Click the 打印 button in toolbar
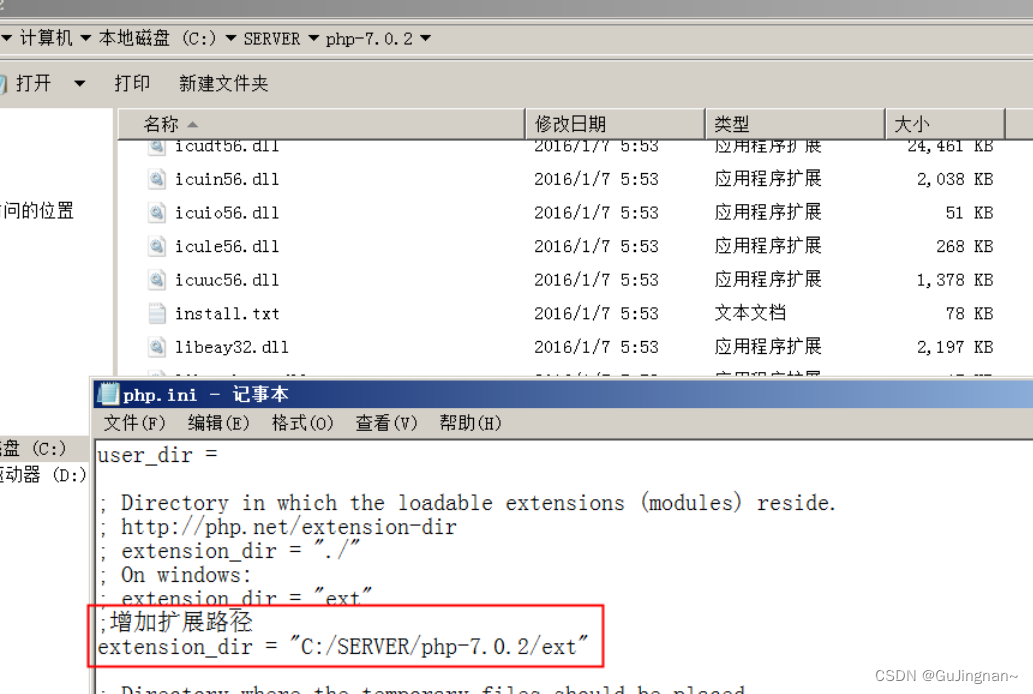 [x=133, y=83]
